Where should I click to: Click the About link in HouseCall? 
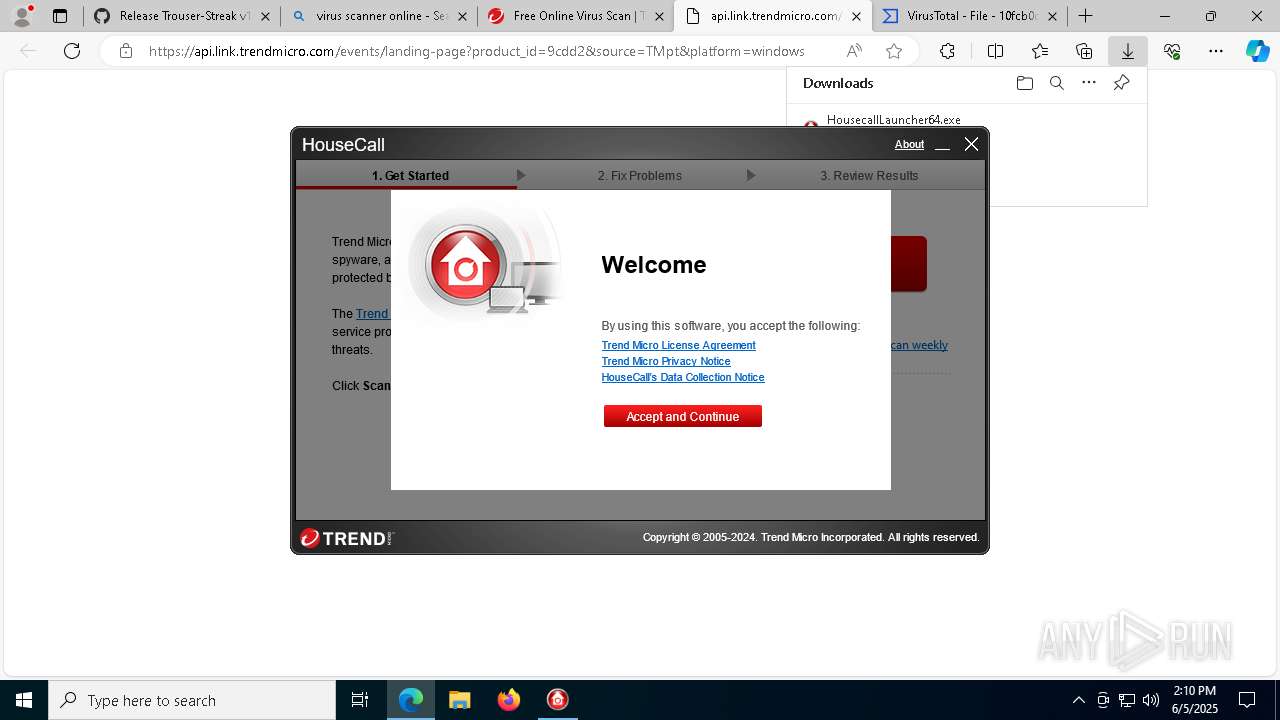(x=909, y=145)
